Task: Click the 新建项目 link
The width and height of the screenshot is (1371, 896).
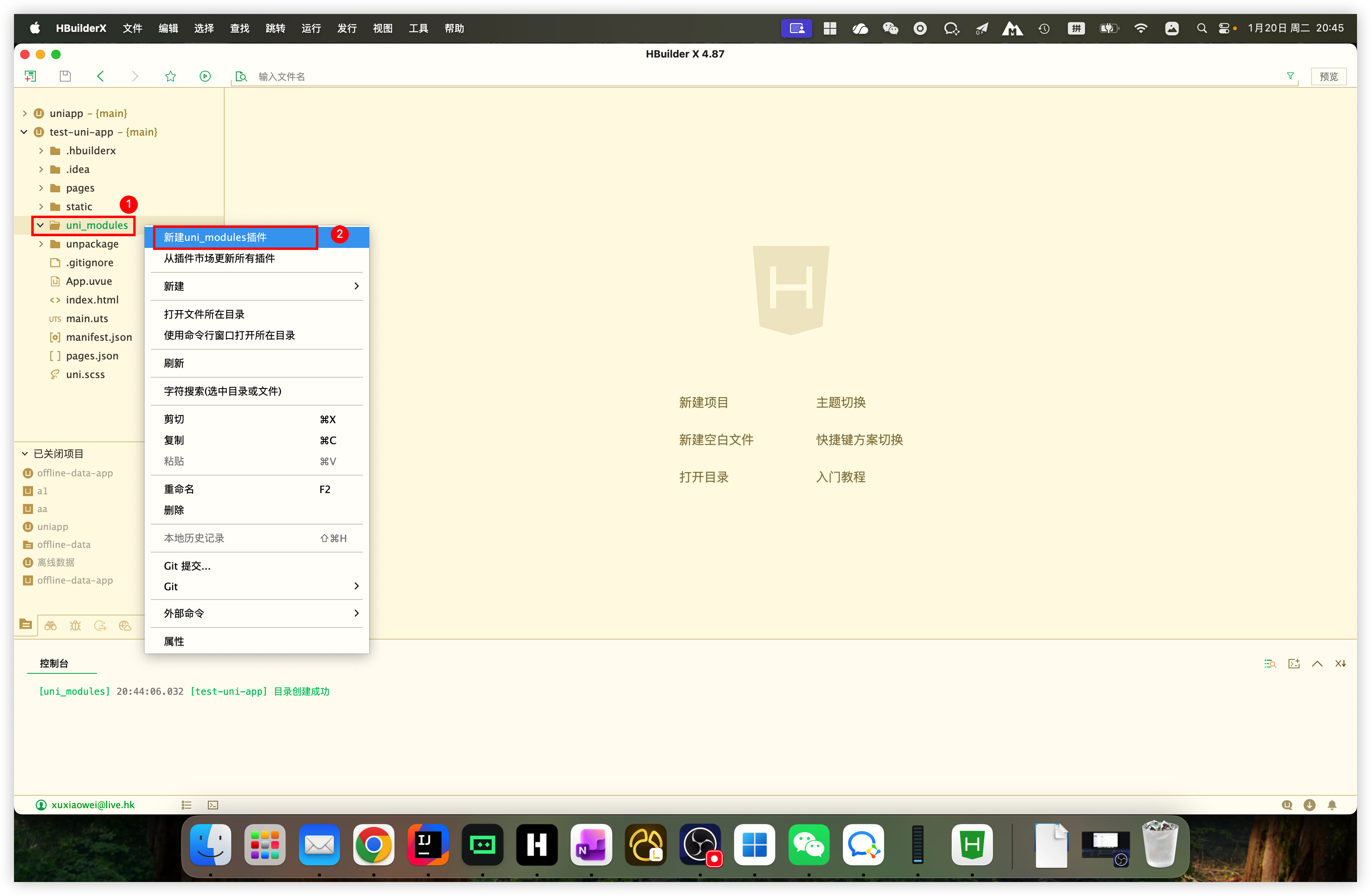Action: [703, 403]
